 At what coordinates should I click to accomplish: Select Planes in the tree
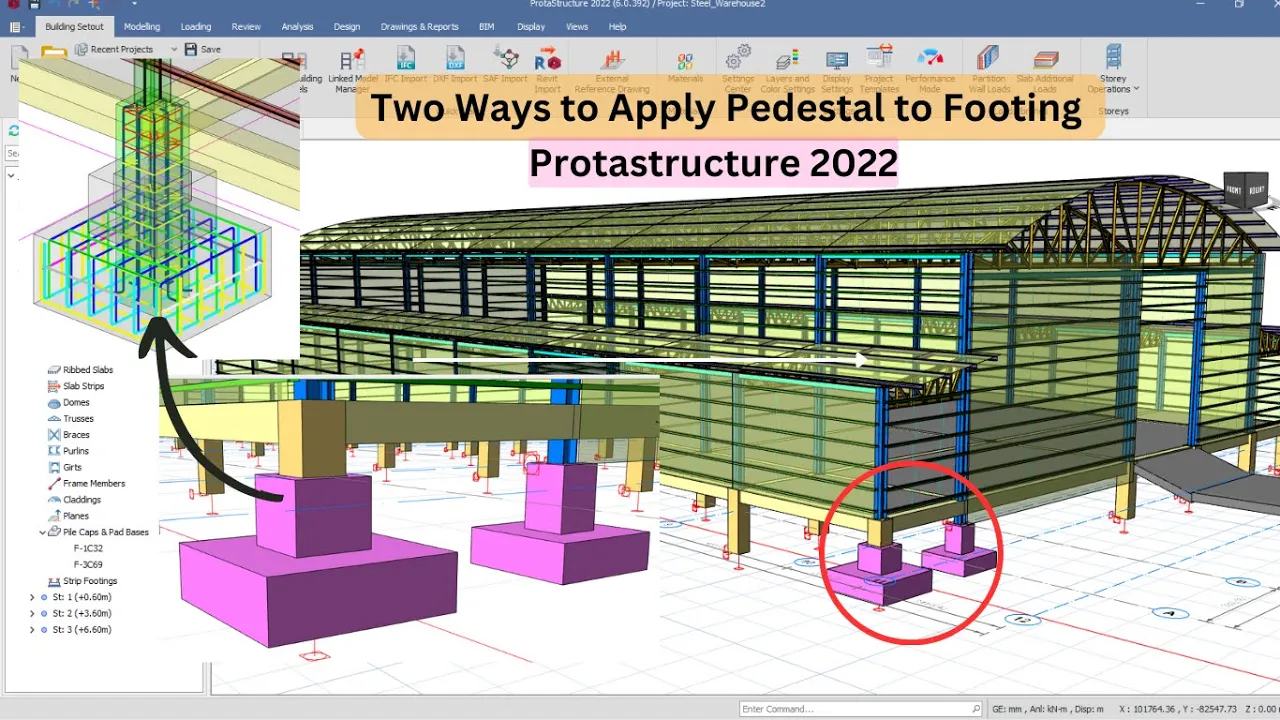point(76,516)
